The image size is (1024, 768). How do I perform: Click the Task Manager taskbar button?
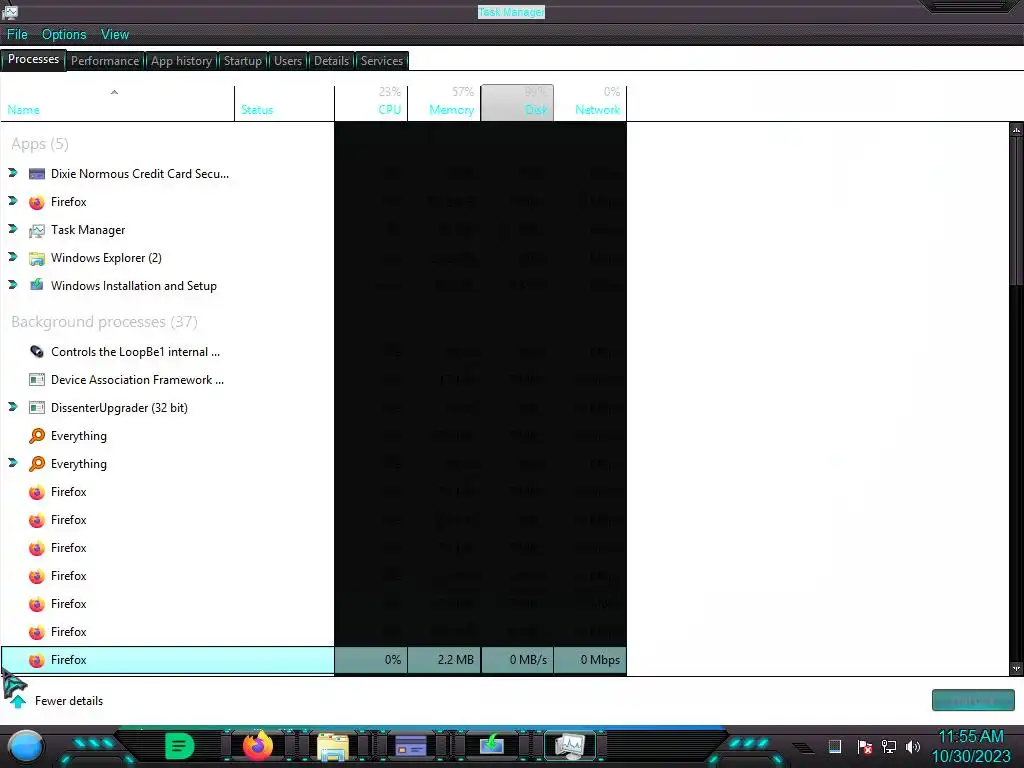pyautogui.click(x=570, y=746)
